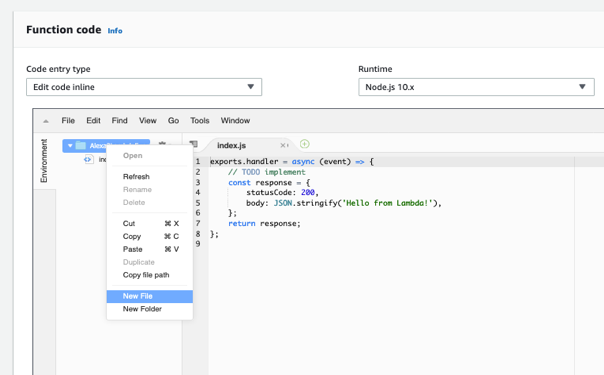Open the Tools menu
Image resolution: width=604 pixels, height=375 pixels.
(200, 121)
